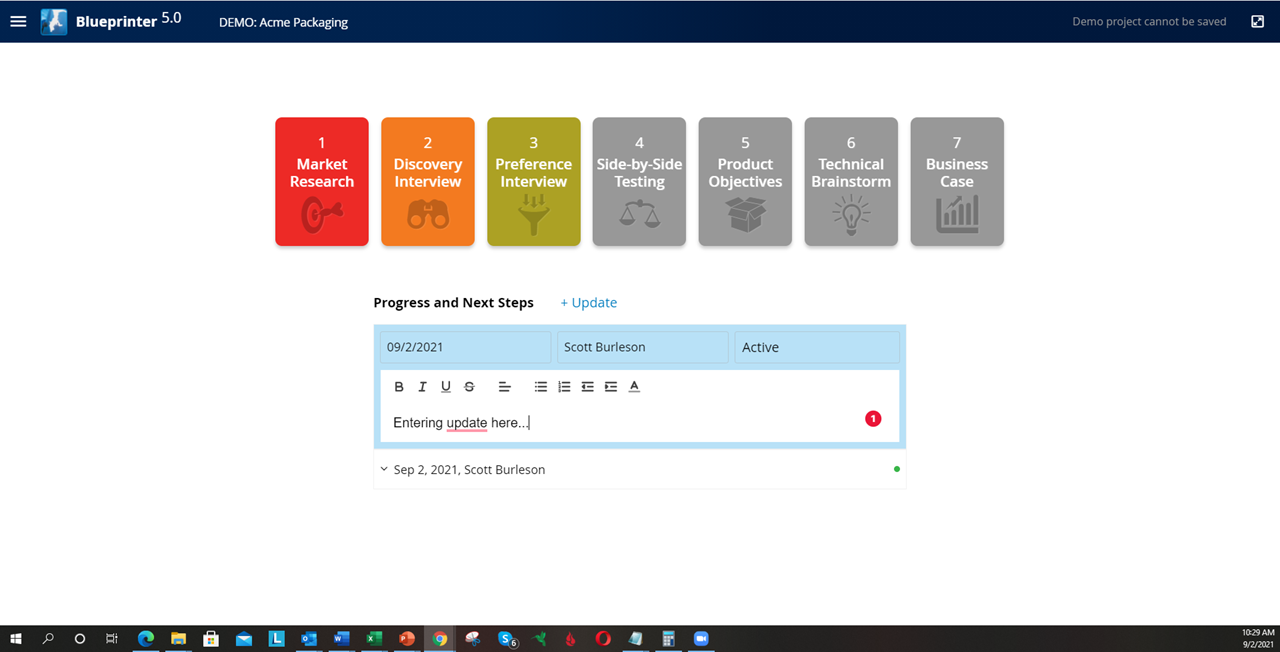Open Zoom from the taskbar
Image resolution: width=1280 pixels, height=652 pixels.
click(x=701, y=638)
